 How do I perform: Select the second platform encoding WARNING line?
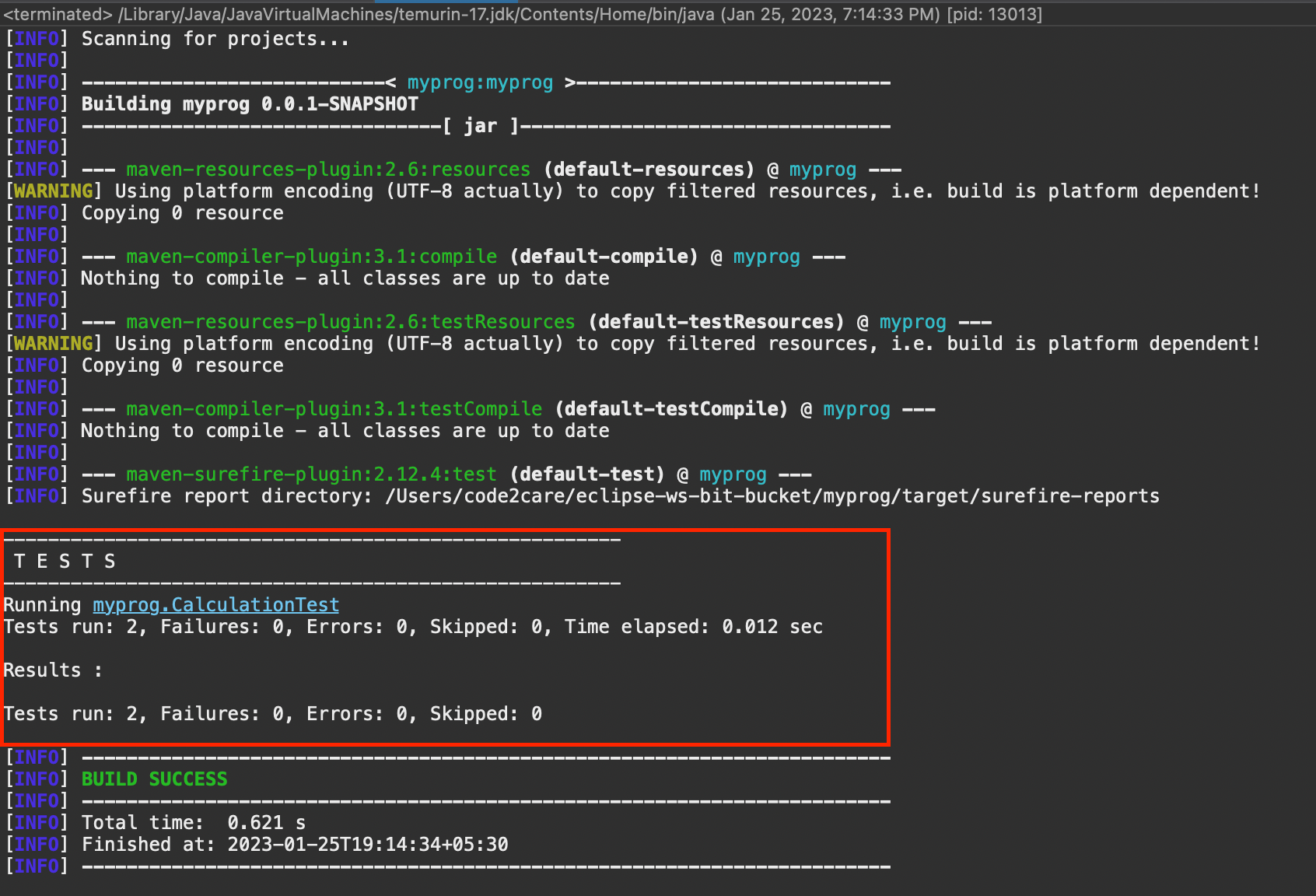632,344
